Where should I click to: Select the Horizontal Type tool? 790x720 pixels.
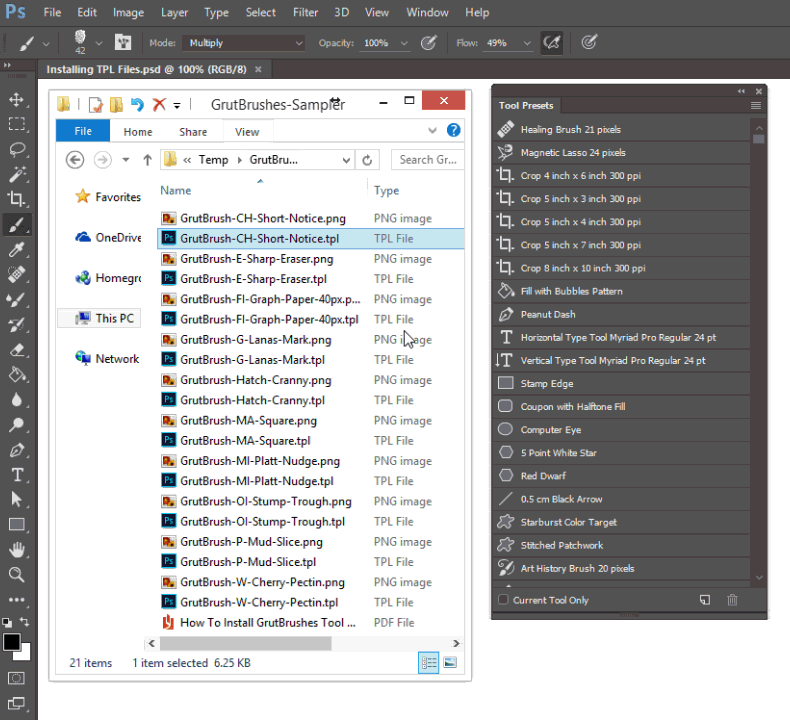pos(16,474)
